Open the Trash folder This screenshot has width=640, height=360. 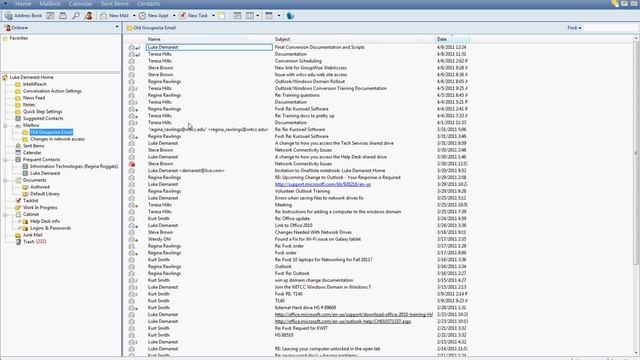[34, 242]
